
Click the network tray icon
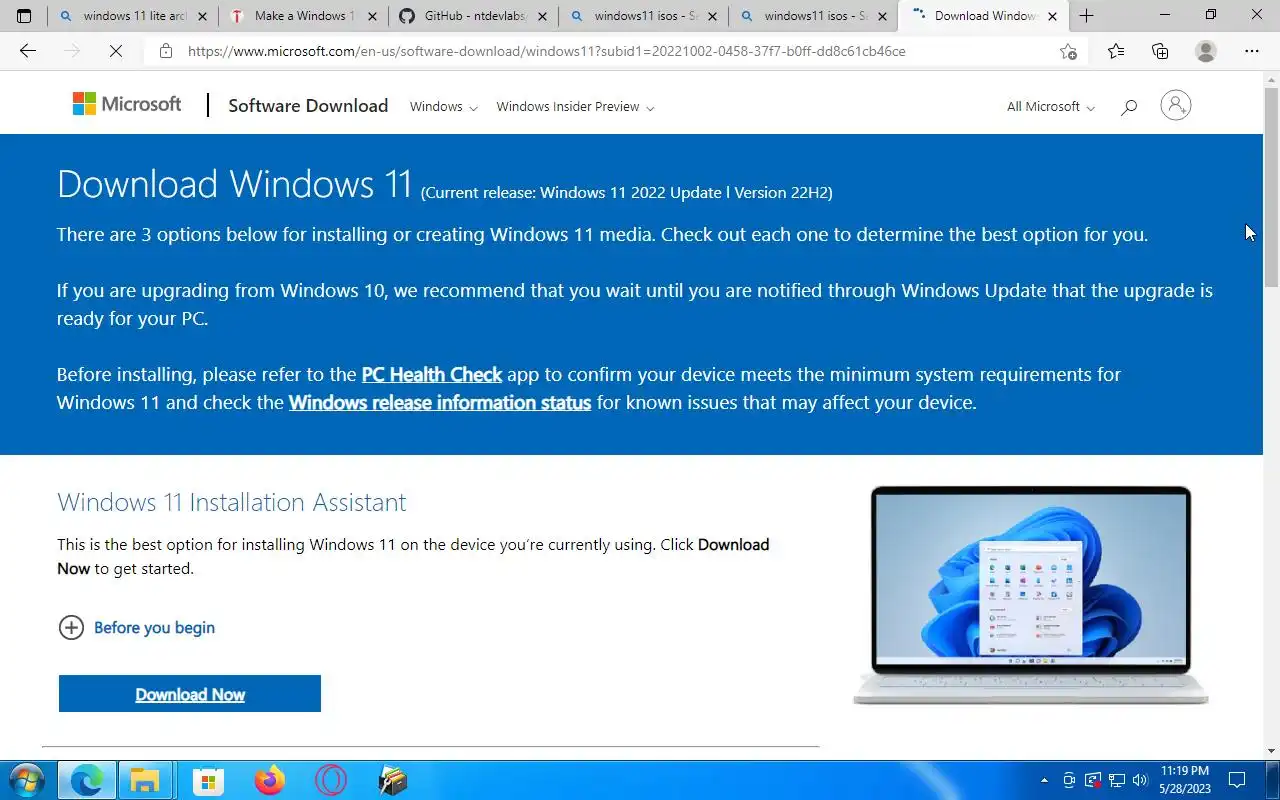(x=1117, y=780)
